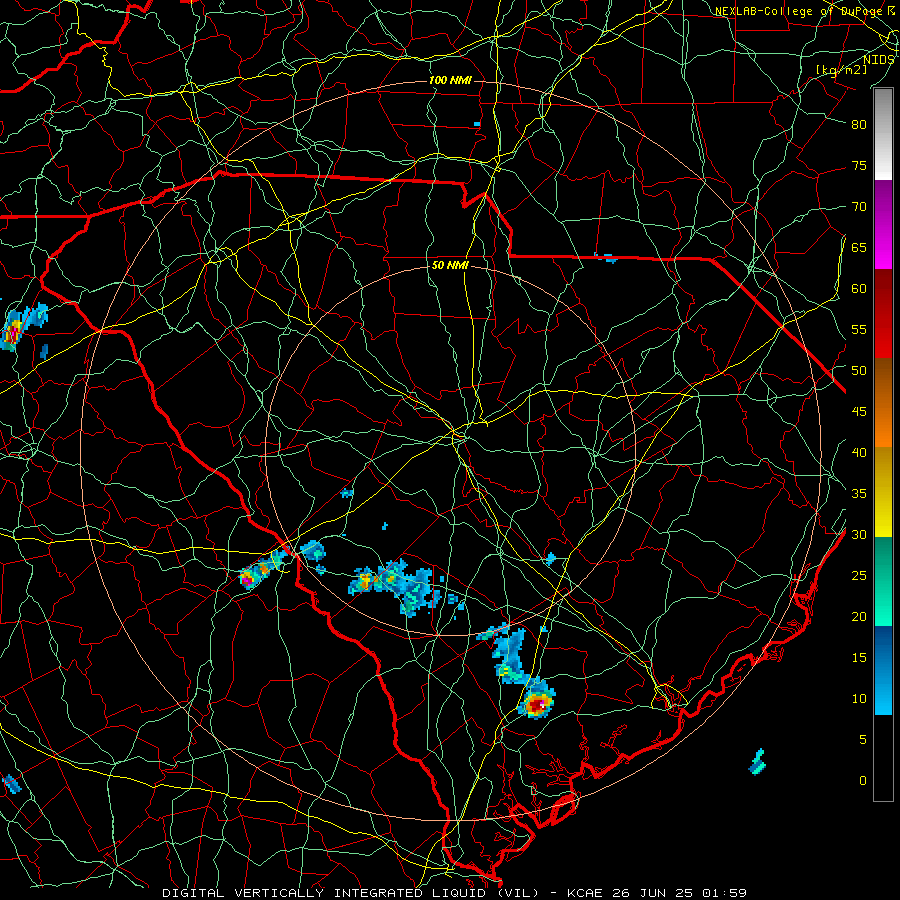Screen dimensions: 900x900
Task: Click the legend value "75"
Action: [859, 166]
